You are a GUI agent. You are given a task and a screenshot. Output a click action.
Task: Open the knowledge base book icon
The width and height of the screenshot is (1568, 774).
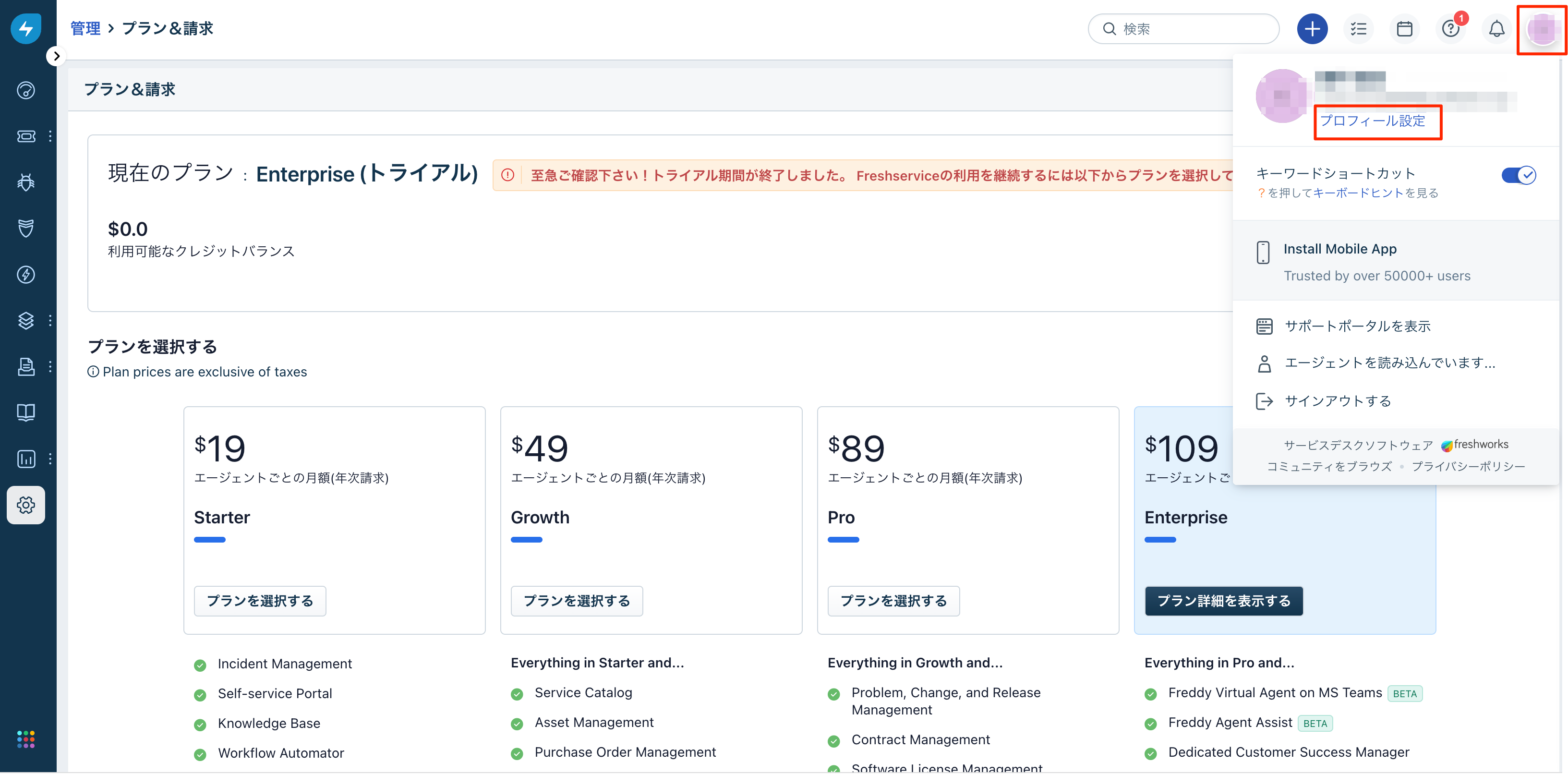tap(25, 412)
